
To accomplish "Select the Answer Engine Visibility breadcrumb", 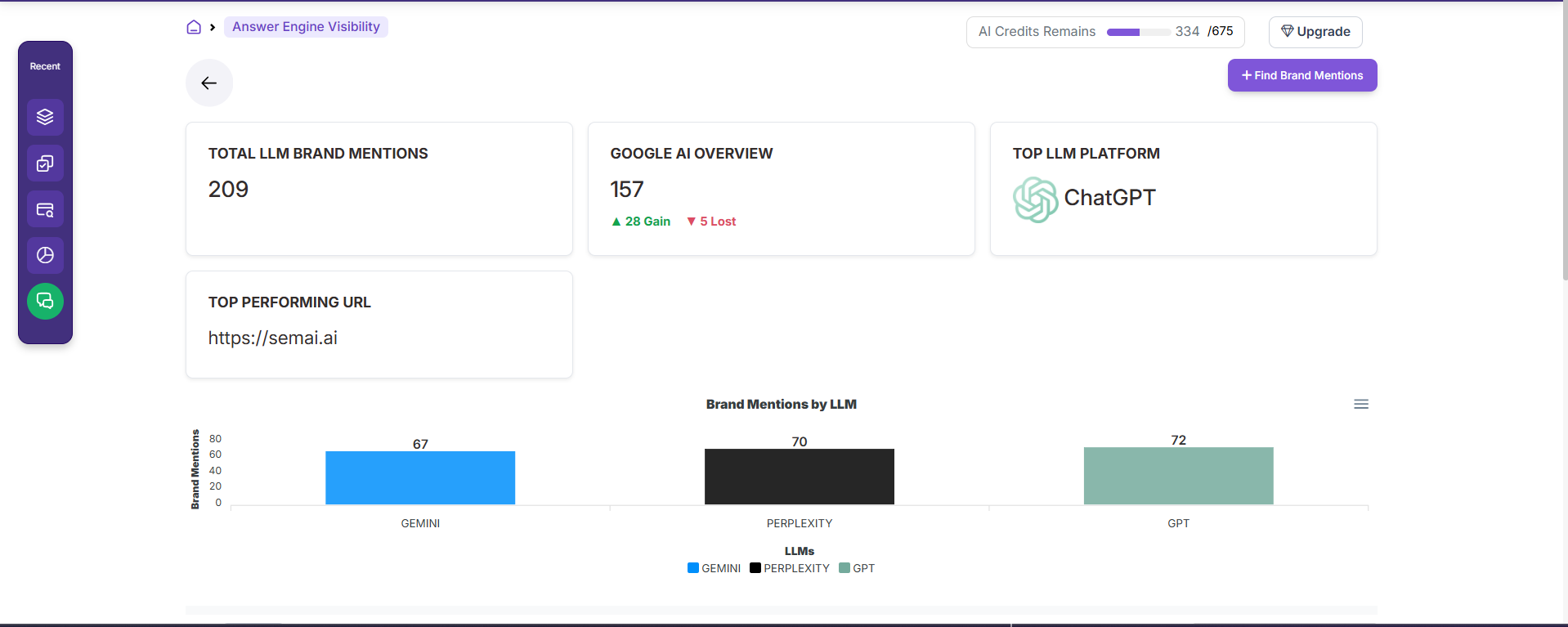I will click(x=306, y=27).
